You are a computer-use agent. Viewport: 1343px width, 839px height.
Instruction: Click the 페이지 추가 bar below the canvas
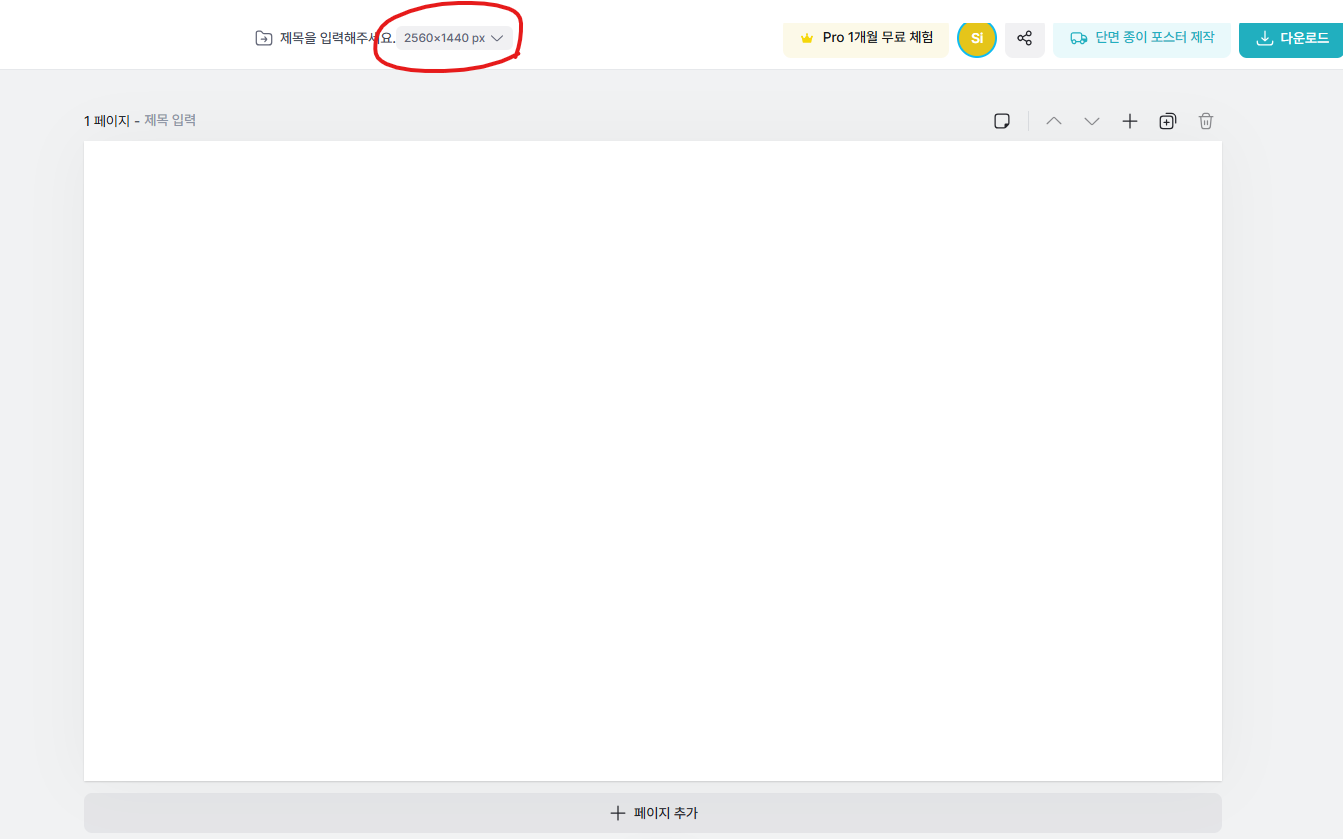652,813
